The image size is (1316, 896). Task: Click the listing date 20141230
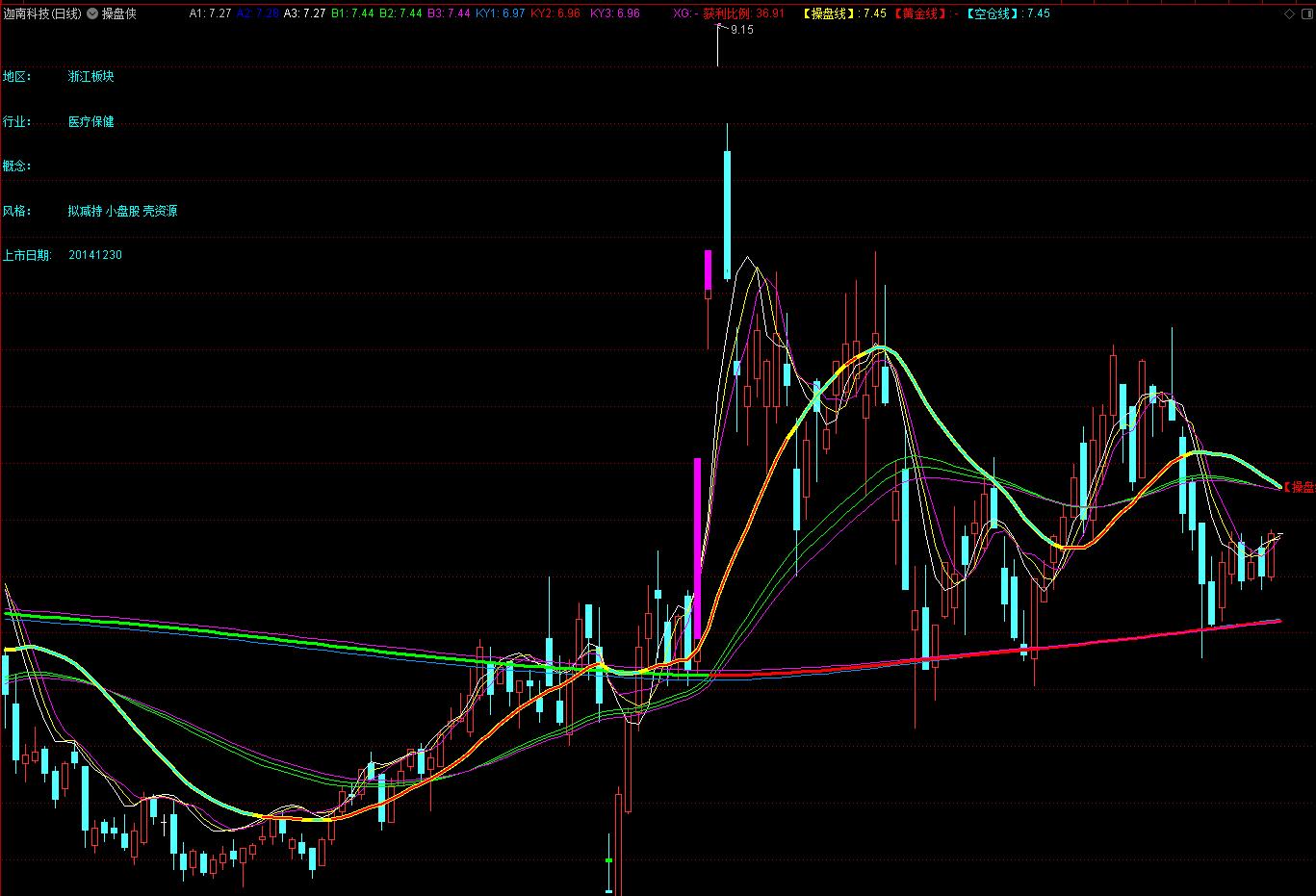click(95, 255)
